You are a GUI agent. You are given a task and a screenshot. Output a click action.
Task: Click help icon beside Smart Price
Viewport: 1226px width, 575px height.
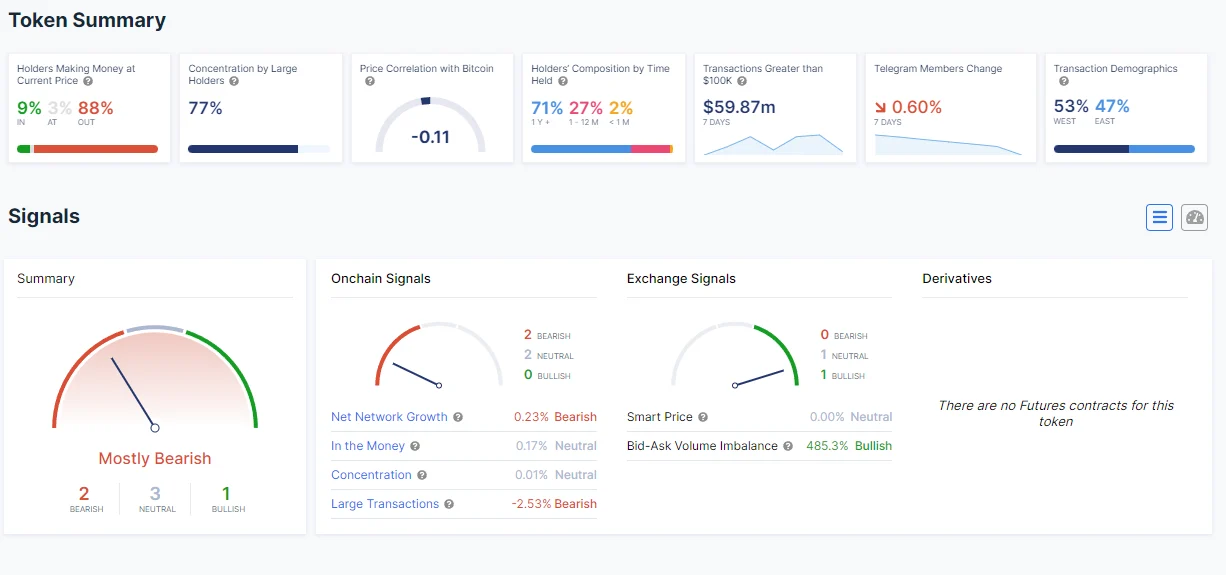click(x=703, y=417)
